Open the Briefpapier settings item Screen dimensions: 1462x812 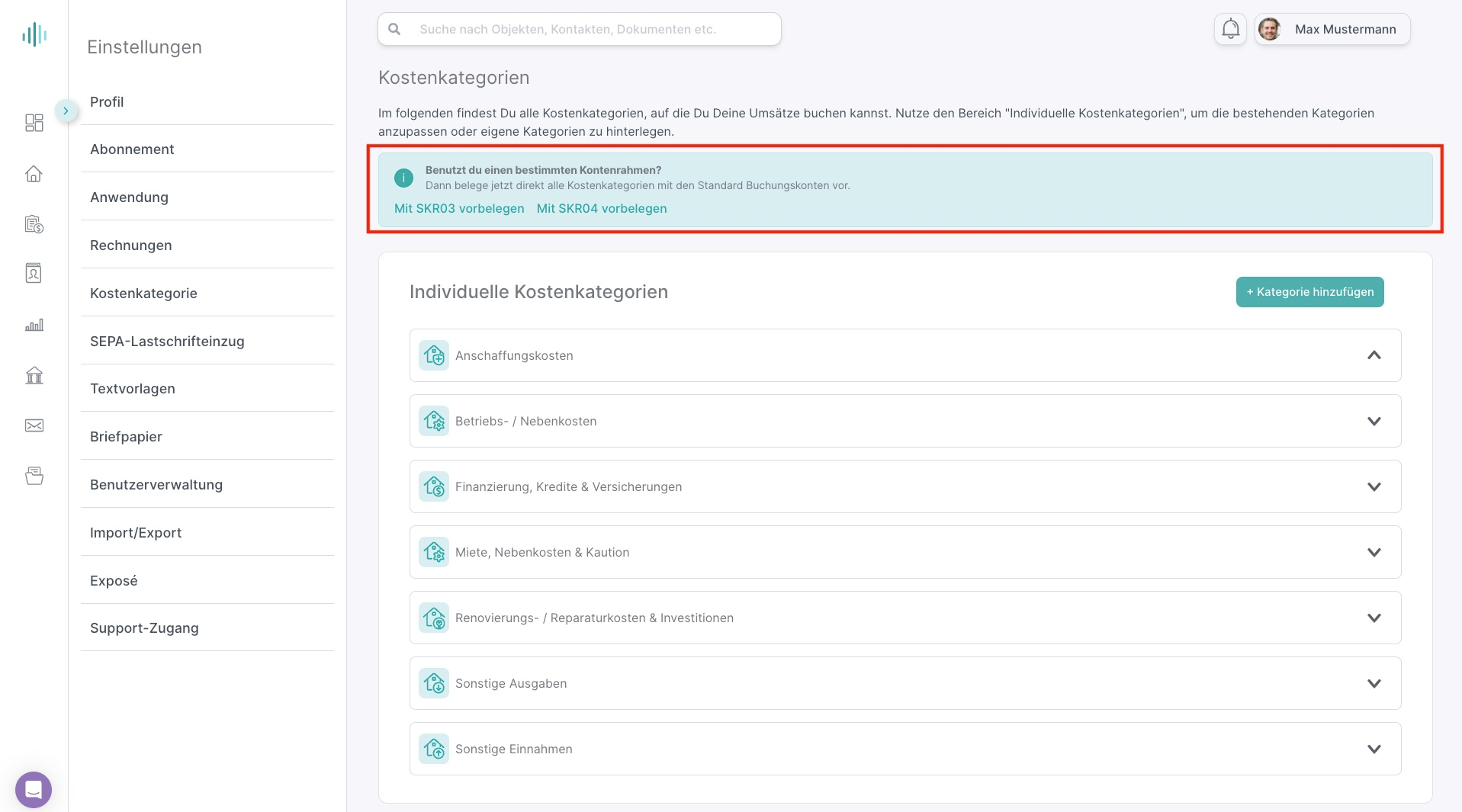pyautogui.click(x=207, y=437)
